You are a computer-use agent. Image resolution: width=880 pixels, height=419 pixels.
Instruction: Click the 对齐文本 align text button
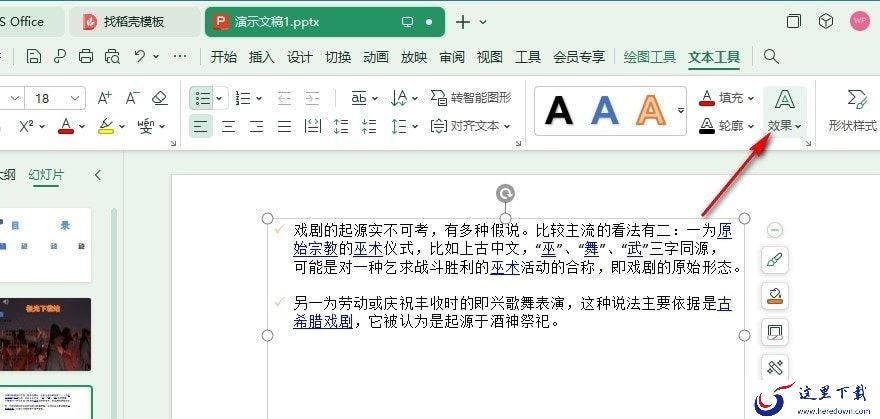470,126
